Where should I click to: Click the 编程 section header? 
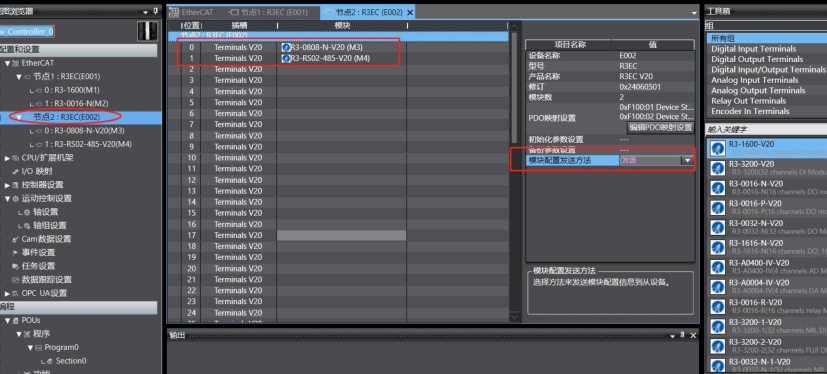coord(79,307)
